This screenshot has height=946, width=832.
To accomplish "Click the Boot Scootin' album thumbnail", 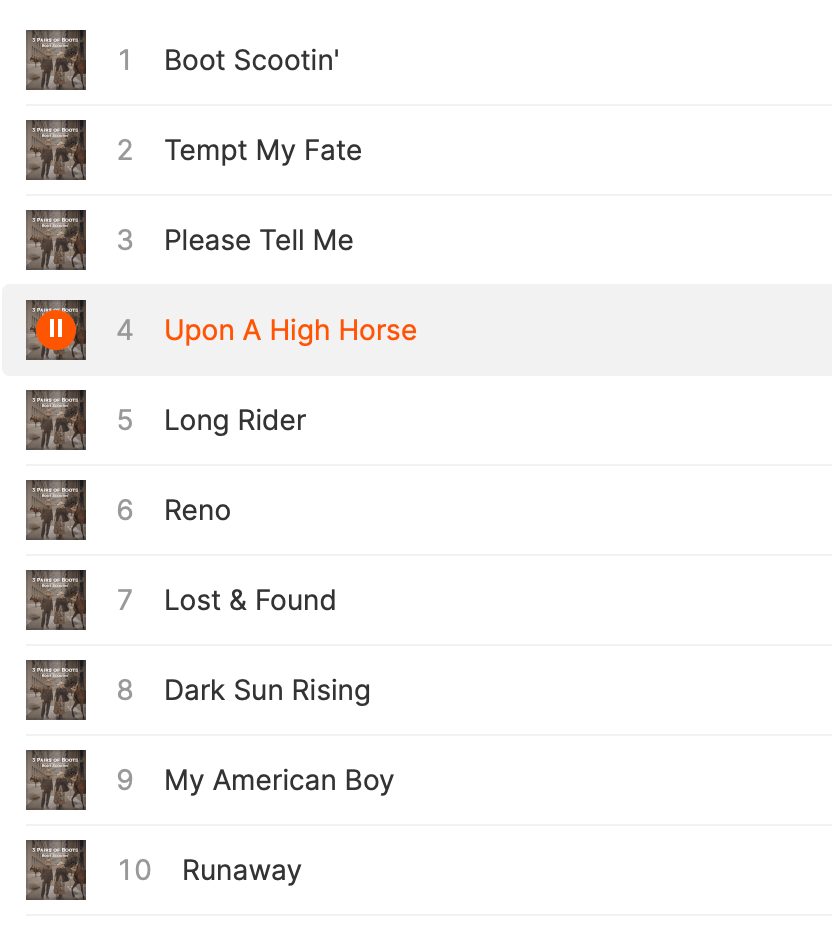I will pos(56,60).
